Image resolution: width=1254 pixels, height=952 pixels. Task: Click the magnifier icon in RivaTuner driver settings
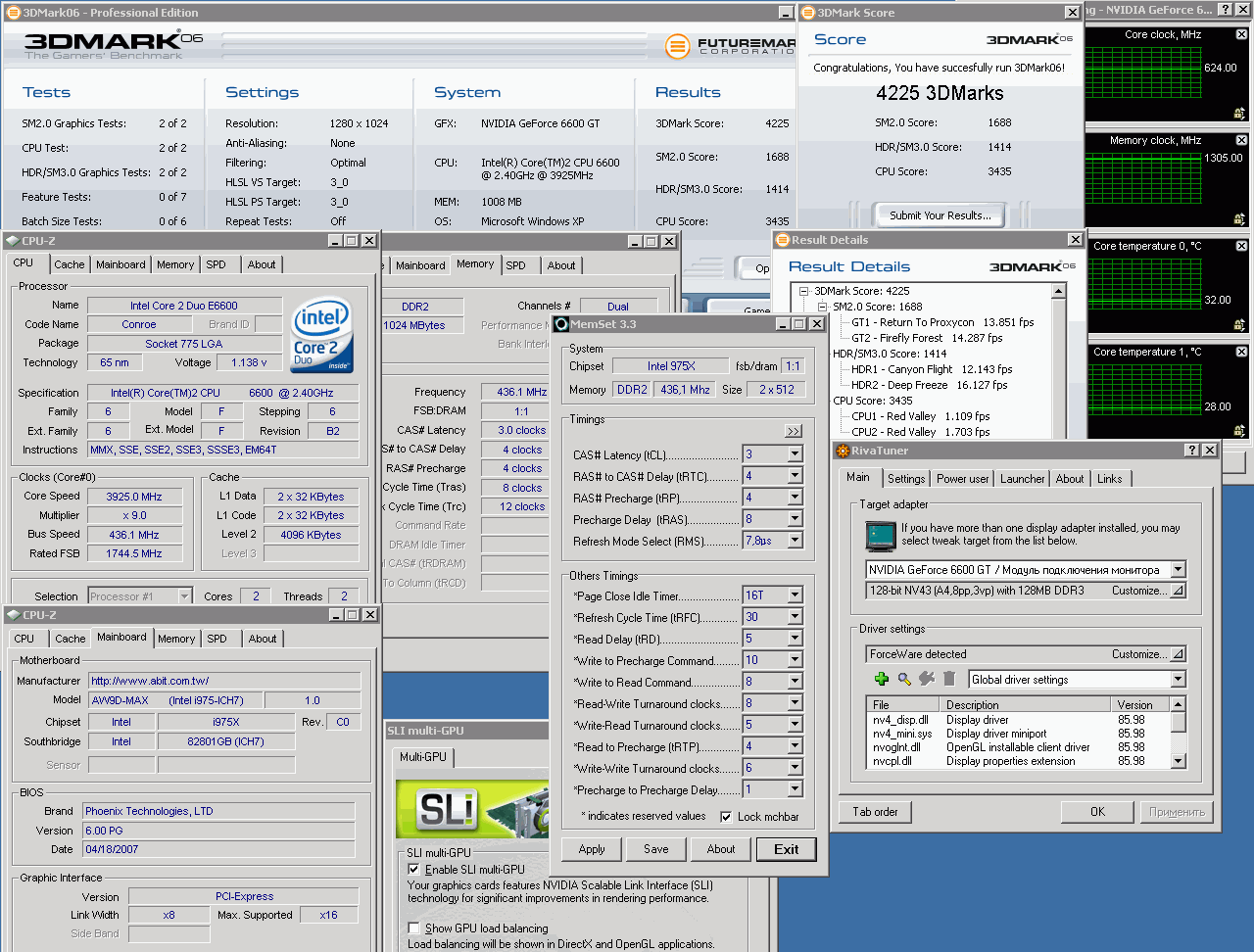[x=904, y=679]
